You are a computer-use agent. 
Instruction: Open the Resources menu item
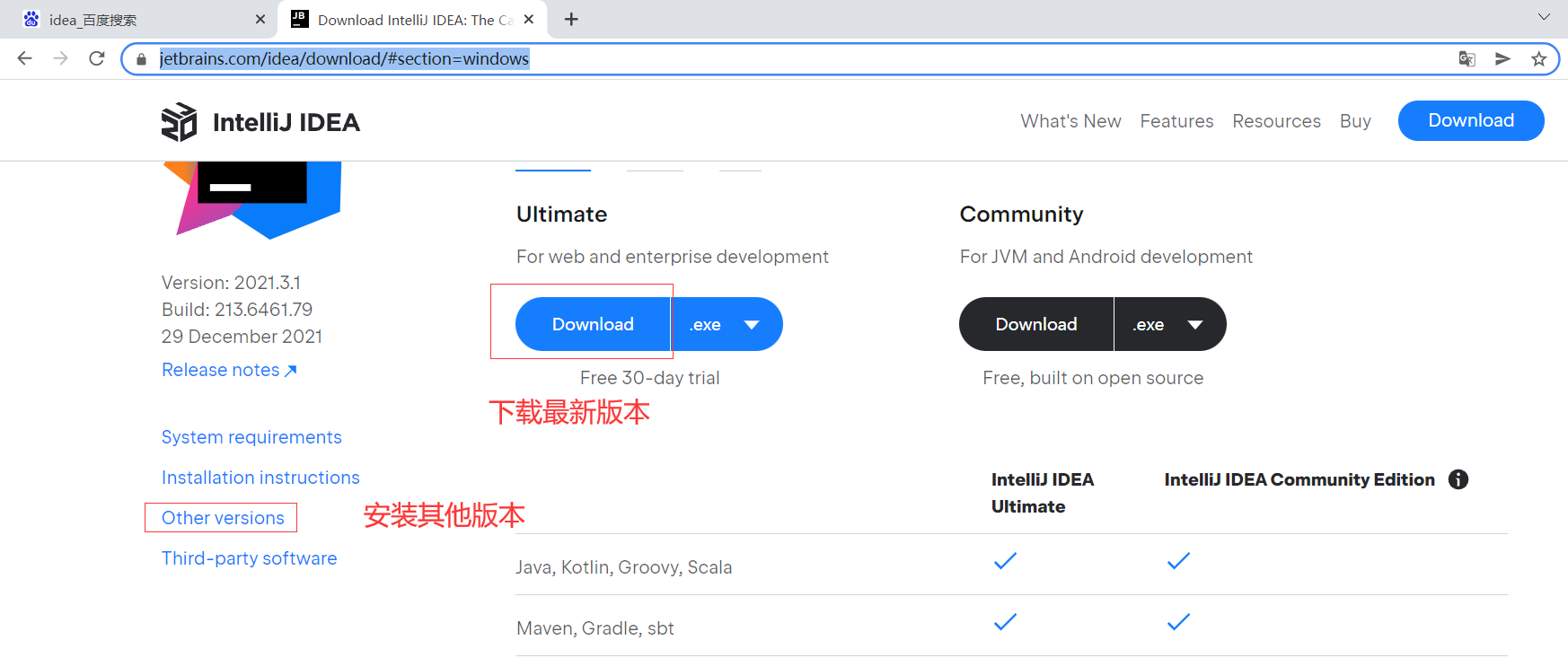pos(1276,121)
